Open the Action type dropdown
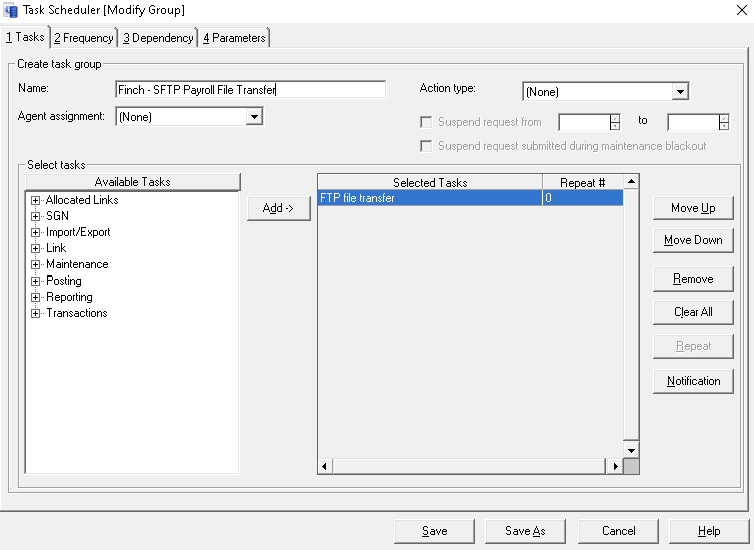The width and height of the screenshot is (754, 550). (680, 91)
